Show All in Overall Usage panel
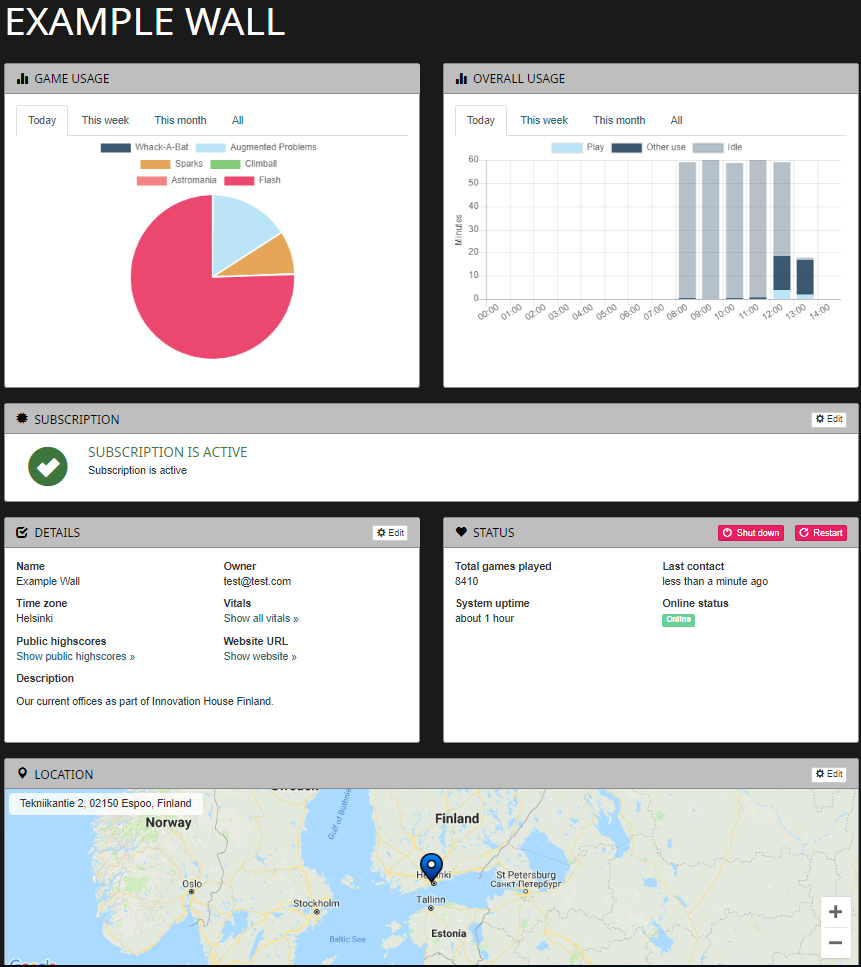 (x=677, y=120)
